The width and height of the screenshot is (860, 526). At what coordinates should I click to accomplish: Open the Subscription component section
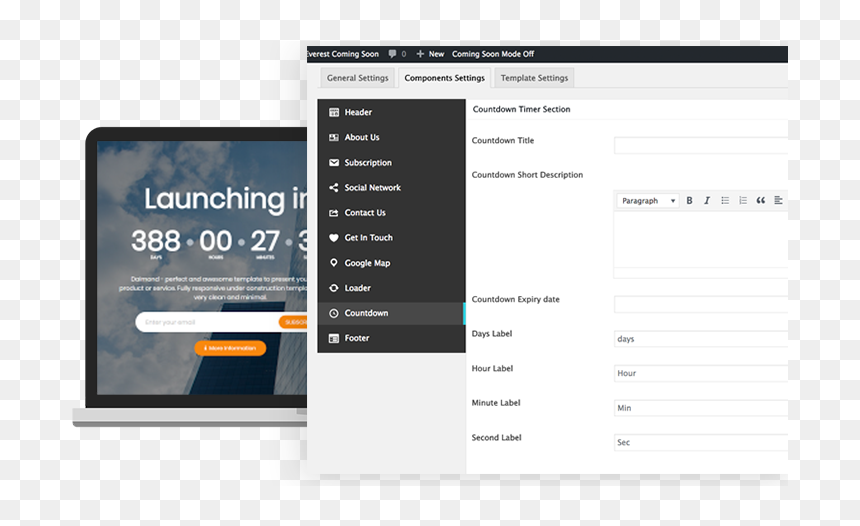391,162
